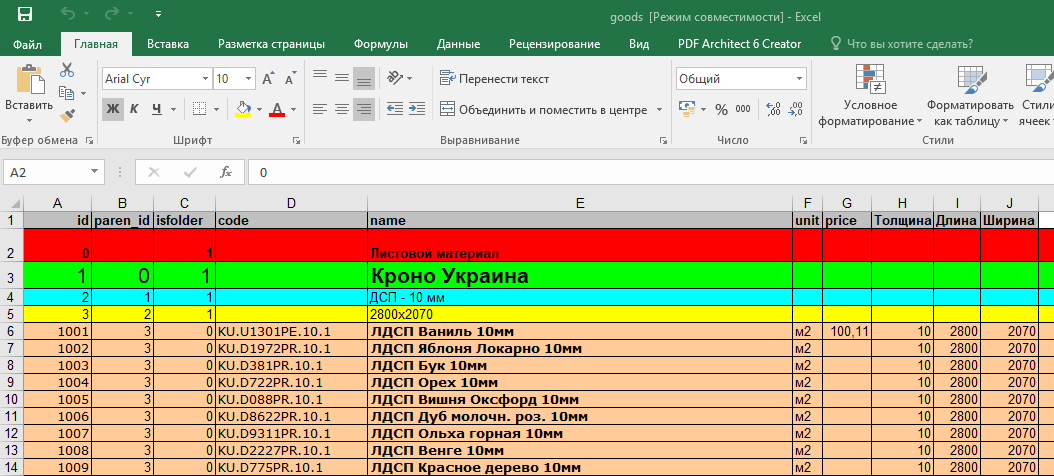Open the font size 10 dropdown

click(x=249, y=79)
